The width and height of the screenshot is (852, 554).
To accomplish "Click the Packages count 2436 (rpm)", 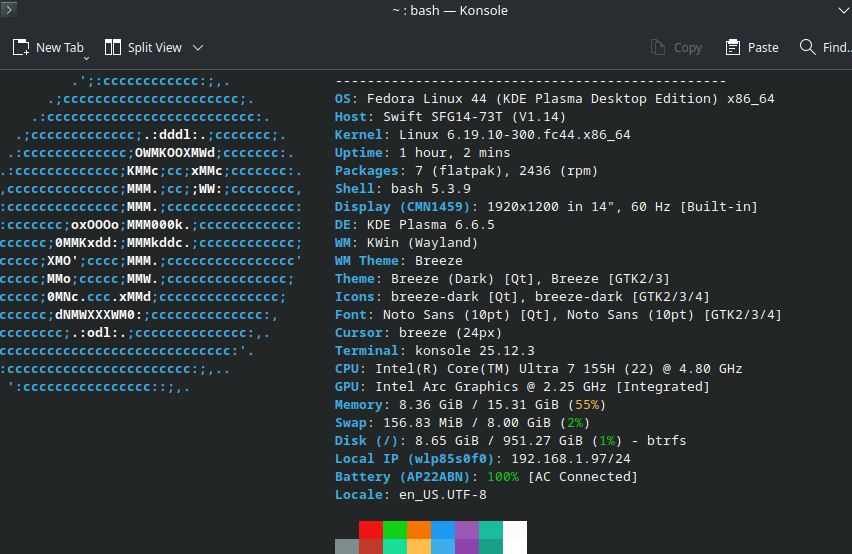I will 559,171.
